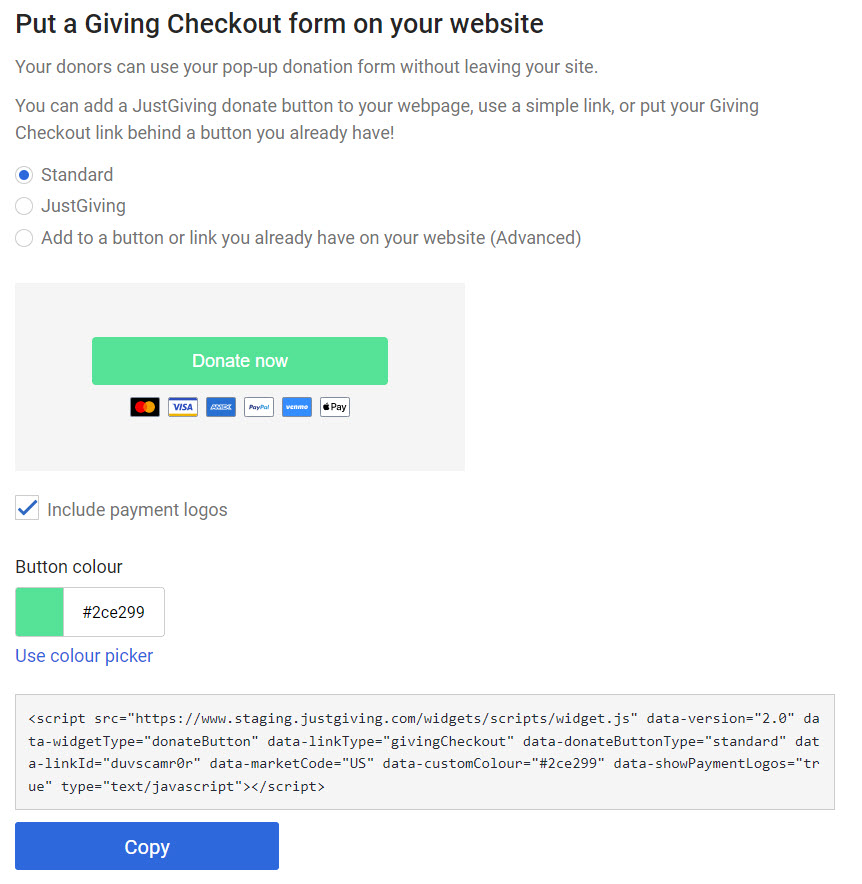Image resolution: width=862 pixels, height=884 pixels.
Task: Select the Standard button style option
Action: pos(23,175)
